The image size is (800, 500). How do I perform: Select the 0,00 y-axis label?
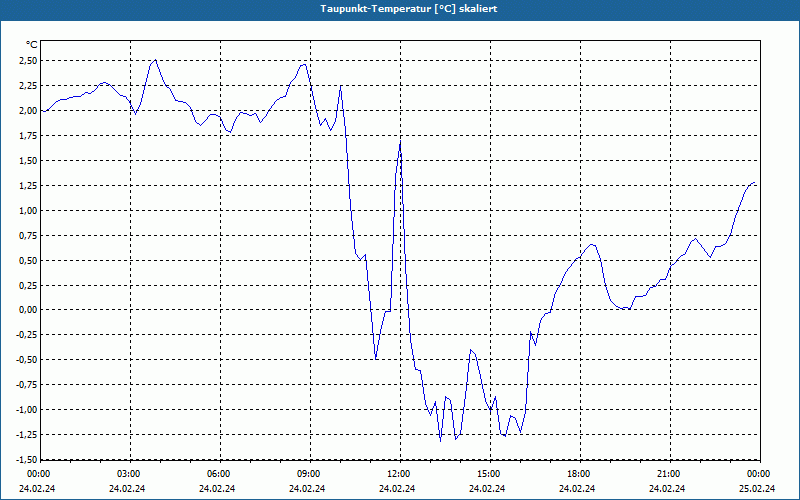[x=28, y=310]
